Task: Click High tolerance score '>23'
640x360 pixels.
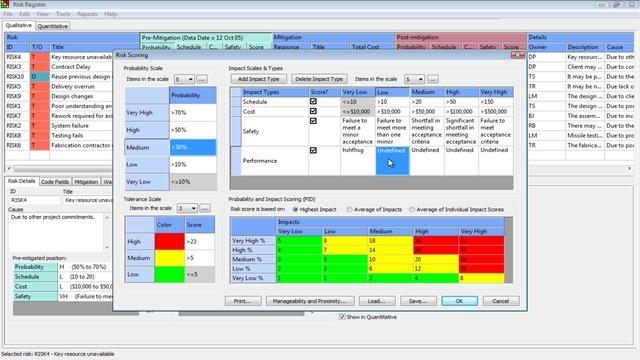Action: point(200,242)
